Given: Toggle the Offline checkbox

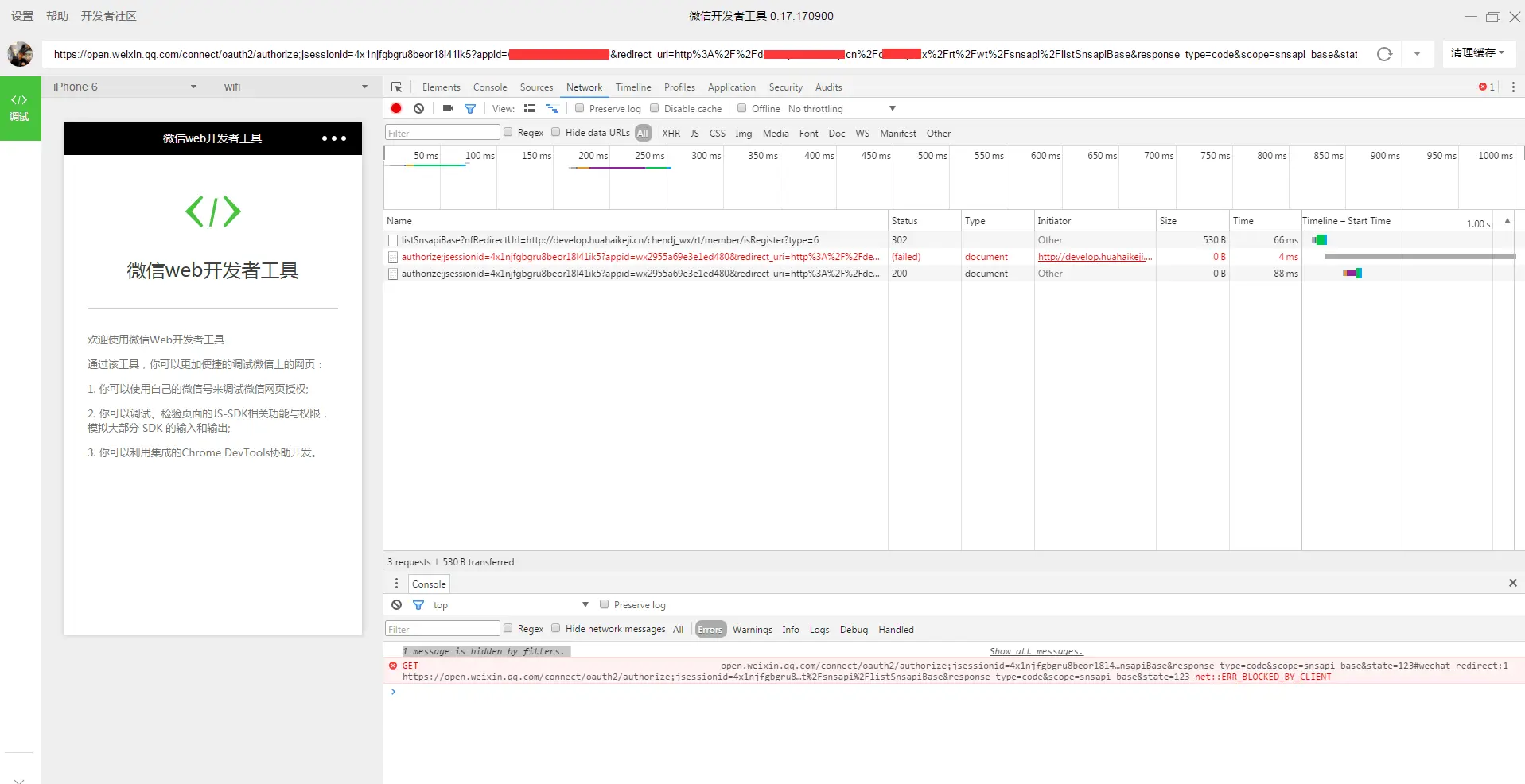Looking at the screenshot, I should 742,108.
